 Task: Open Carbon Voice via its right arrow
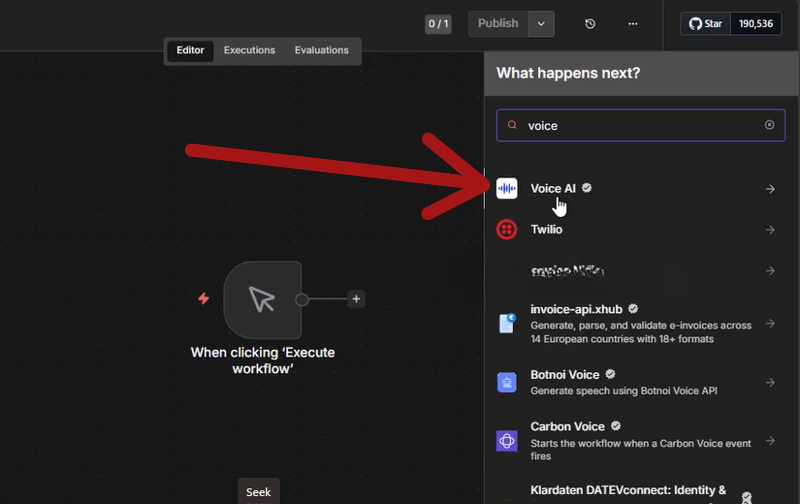[770, 440]
